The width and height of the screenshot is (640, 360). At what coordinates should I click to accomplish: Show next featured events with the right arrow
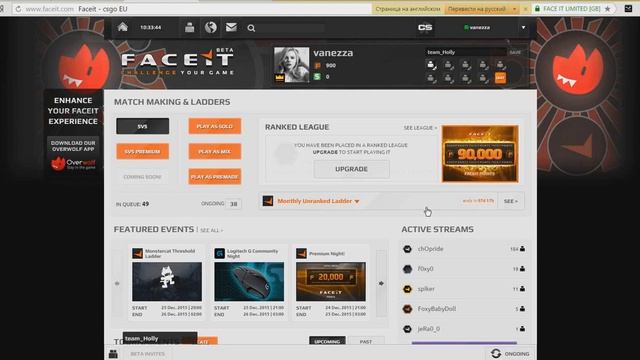click(381, 283)
